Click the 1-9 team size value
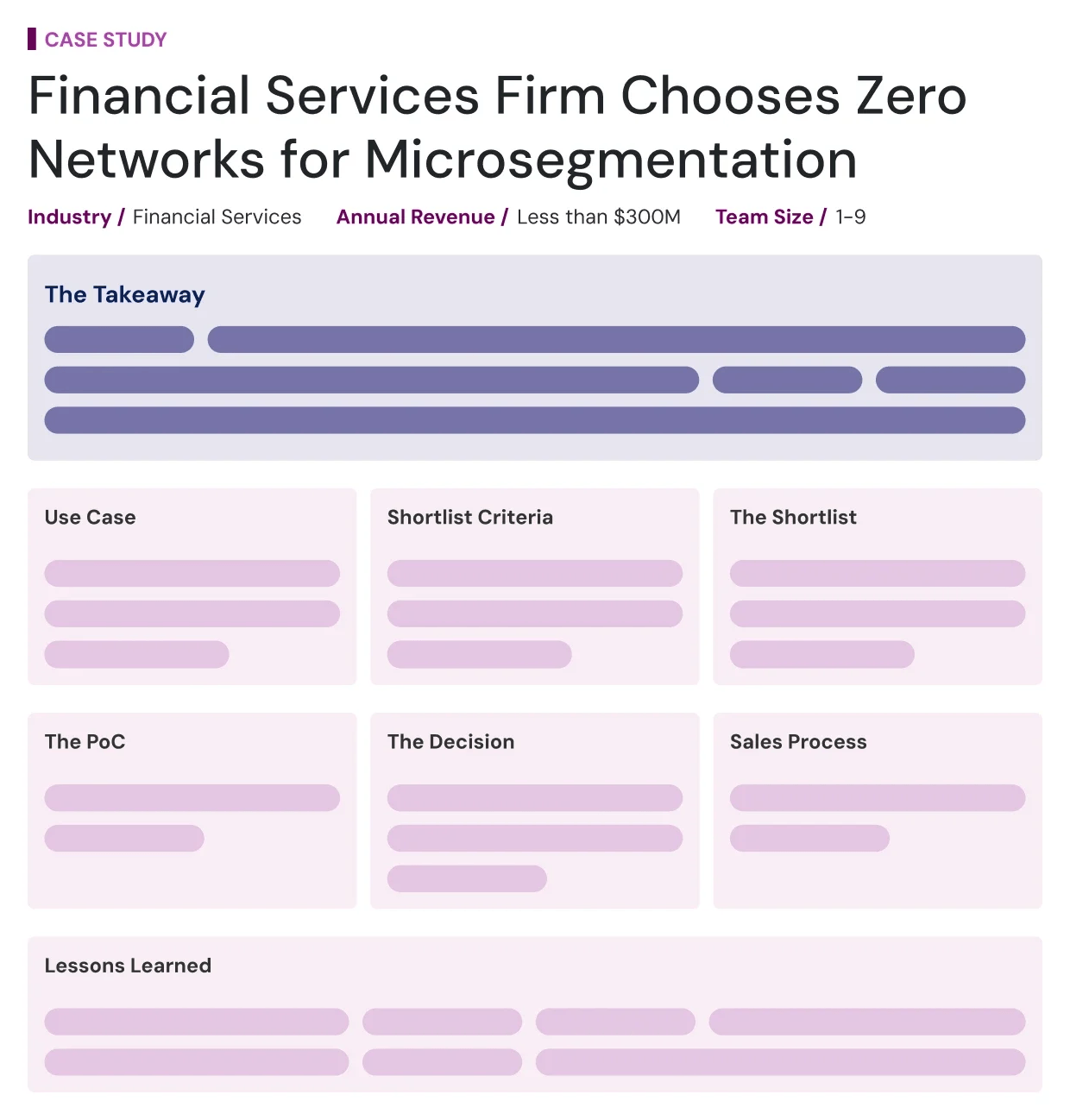 [850, 217]
